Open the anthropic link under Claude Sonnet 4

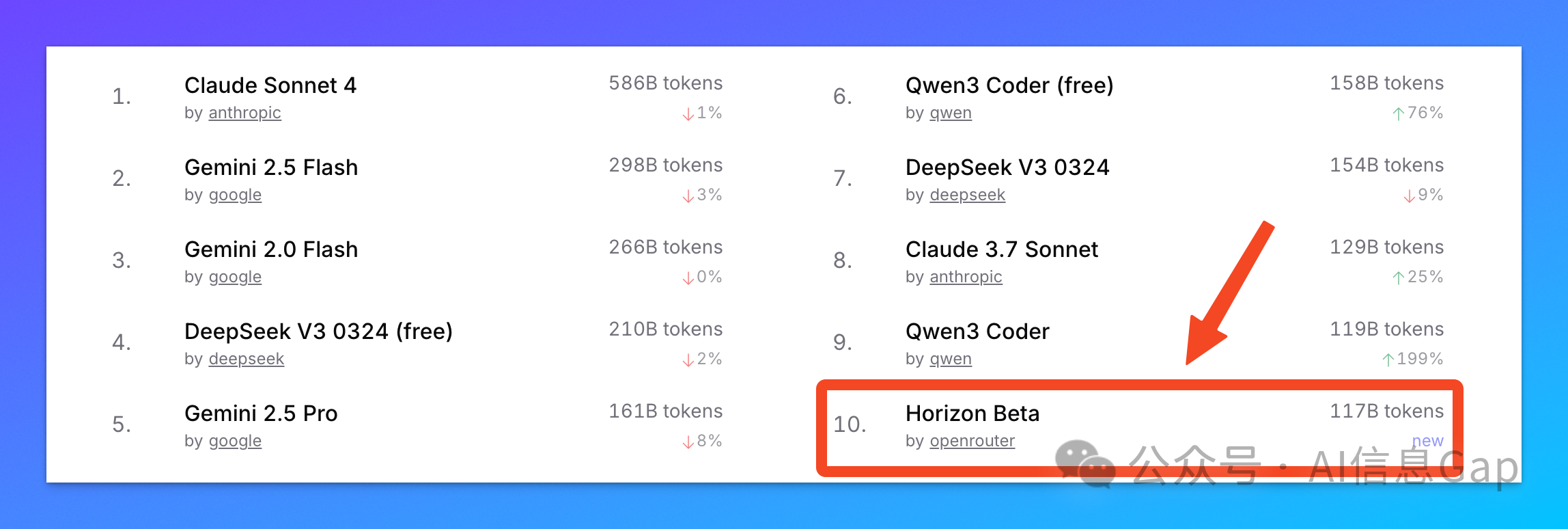(244, 113)
